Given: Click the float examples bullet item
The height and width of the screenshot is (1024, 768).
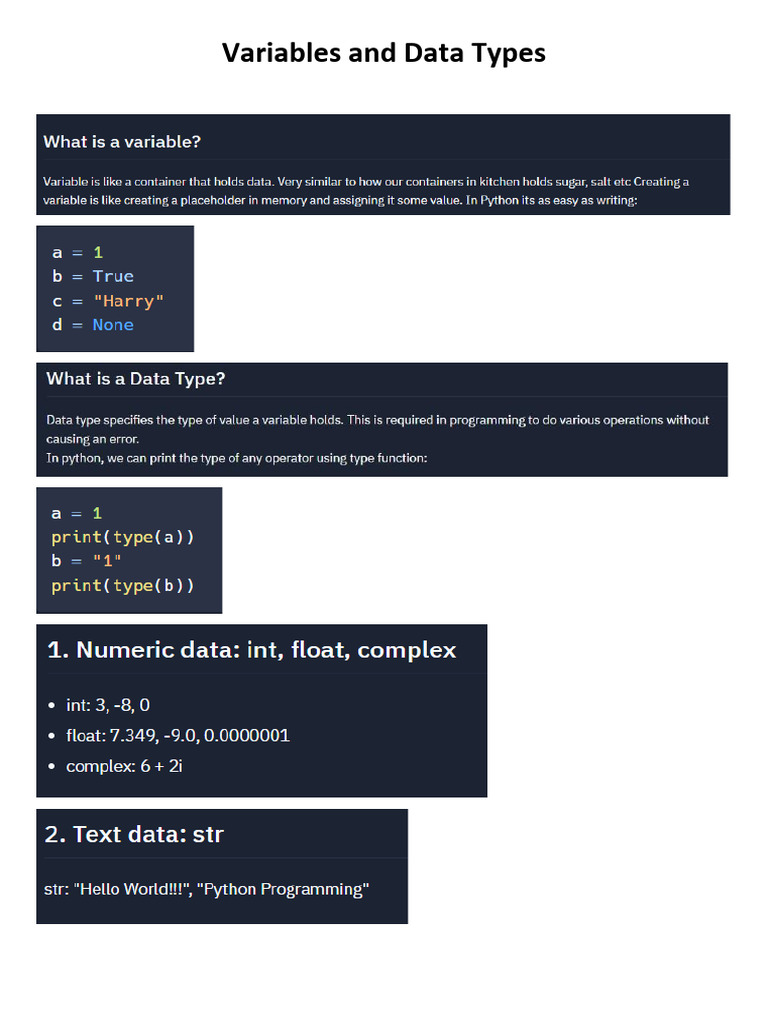Looking at the screenshot, I should click(178, 736).
